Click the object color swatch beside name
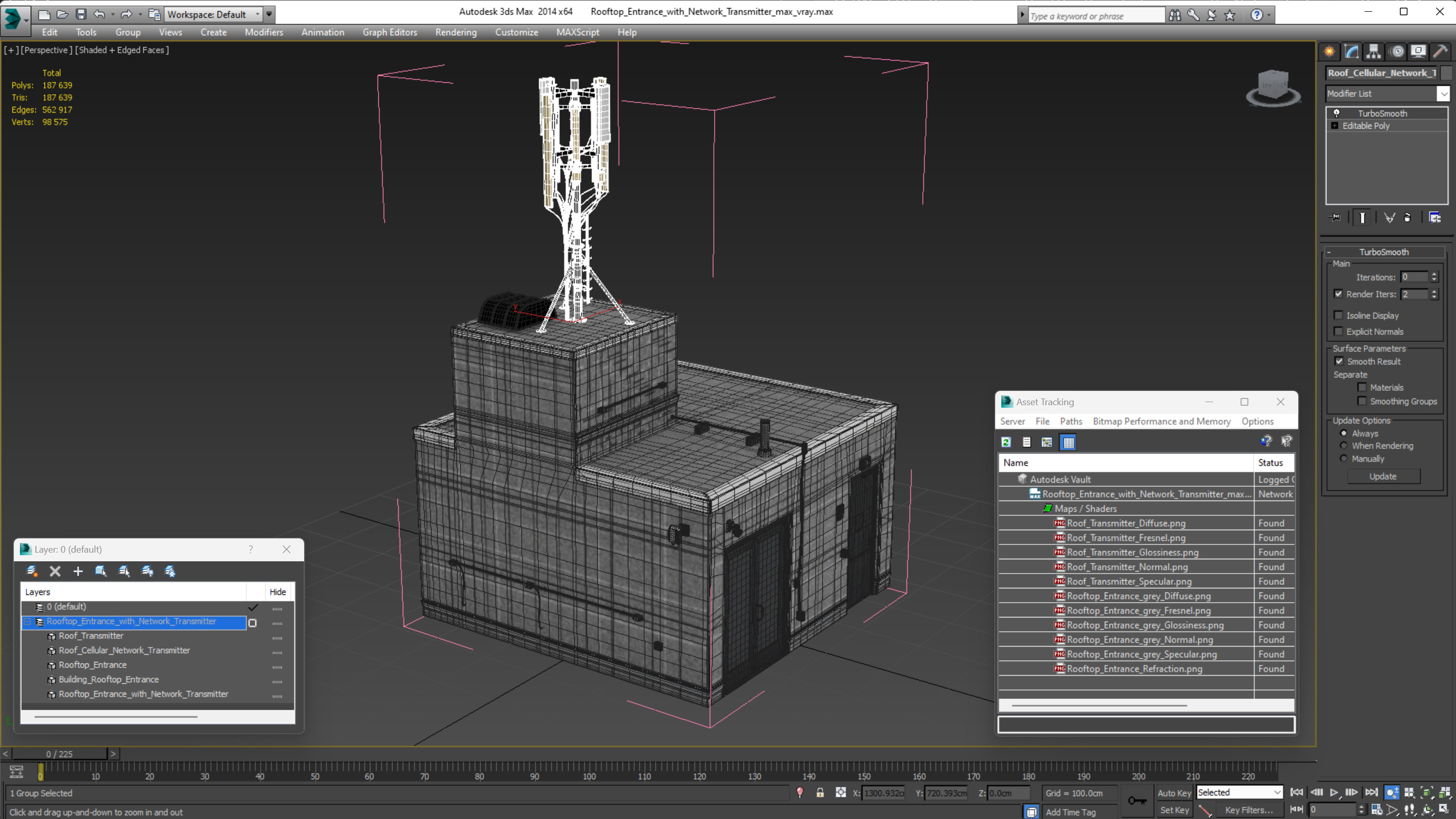The width and height of the screenshot is (1456, 819). [x=1446, y=73]
